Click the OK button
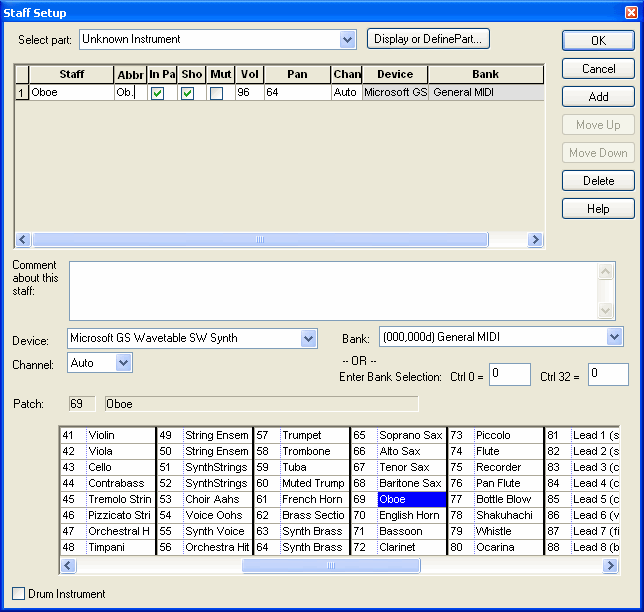Image resolution: width=644 pixels, height=612 pixels. [x=597, y=41]
